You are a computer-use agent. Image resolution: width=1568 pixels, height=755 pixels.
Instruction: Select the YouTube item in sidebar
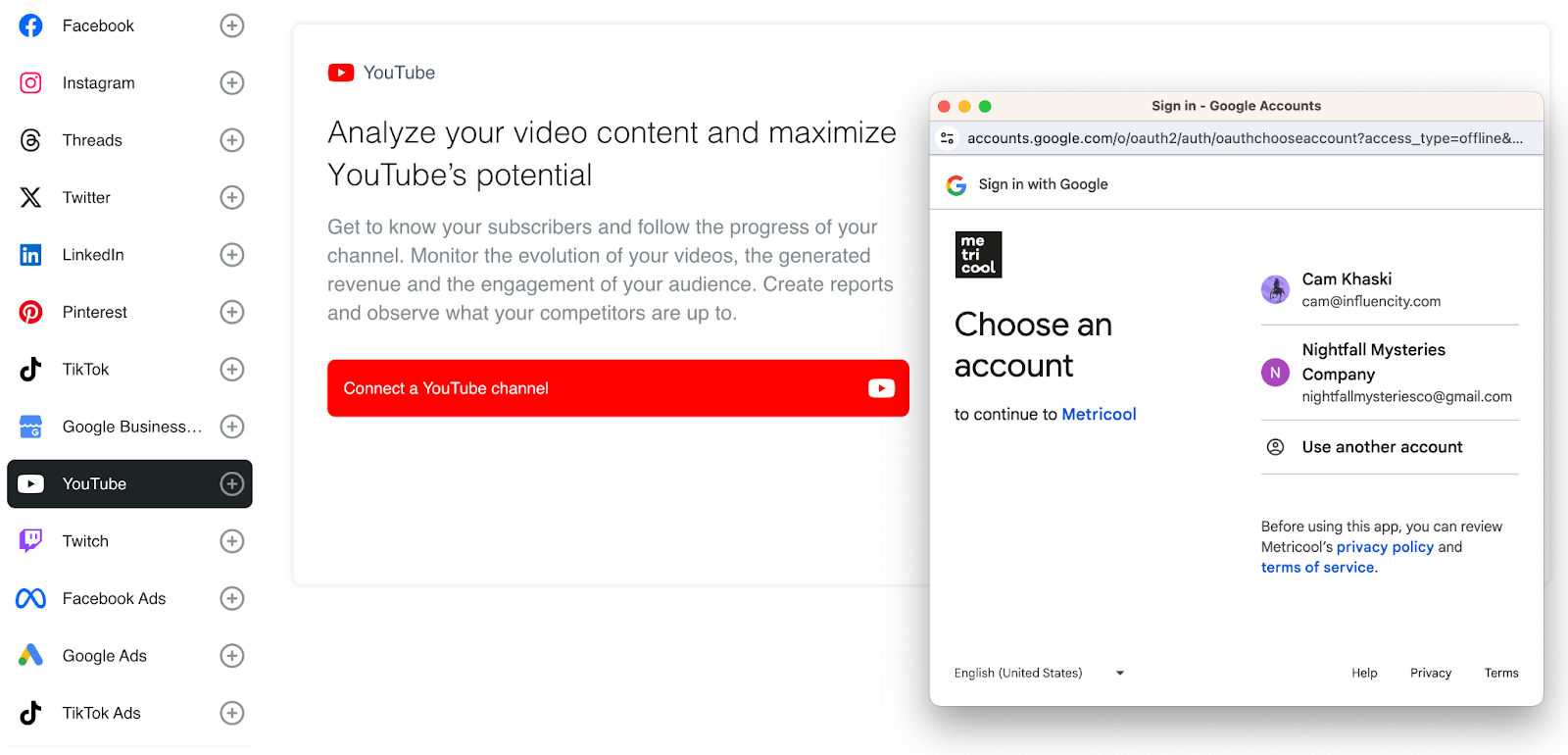point(129,483)
